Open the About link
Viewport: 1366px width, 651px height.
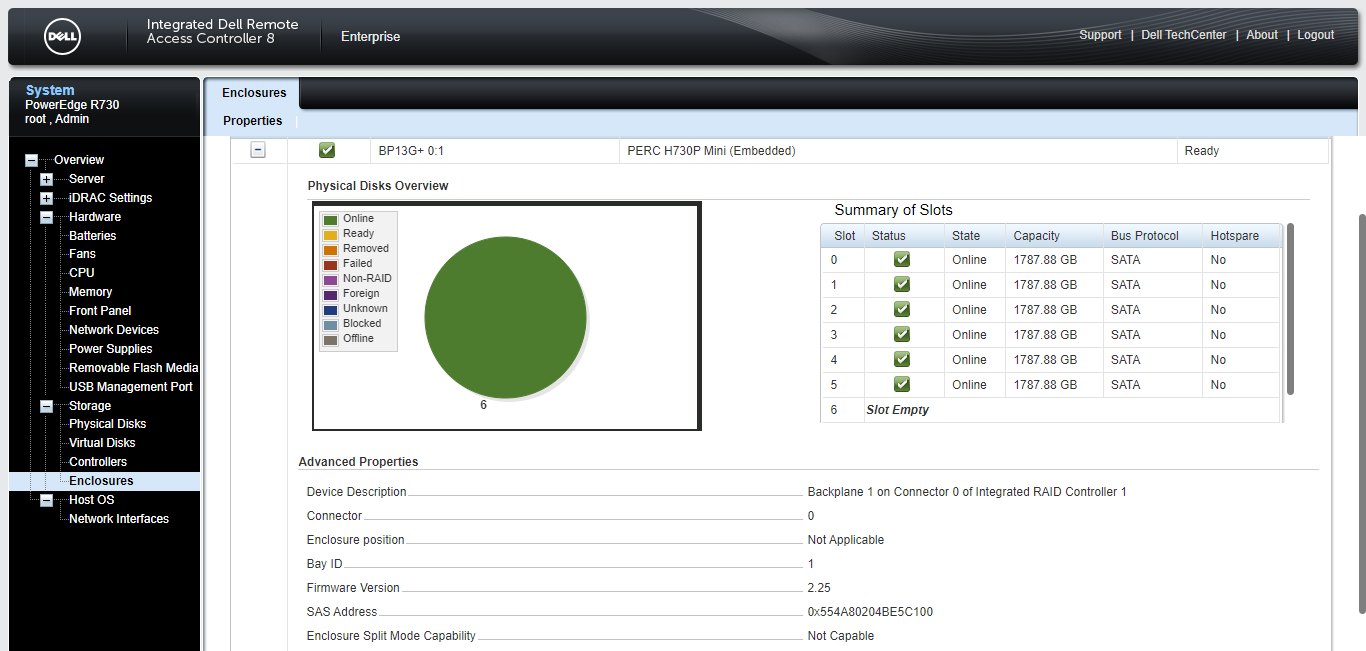pyautogui.click(x=1262, y=35)
